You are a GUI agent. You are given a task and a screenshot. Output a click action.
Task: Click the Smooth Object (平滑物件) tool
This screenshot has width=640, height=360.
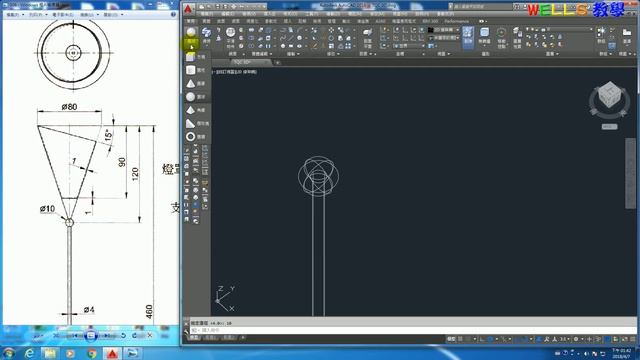(x=231, y=37)
